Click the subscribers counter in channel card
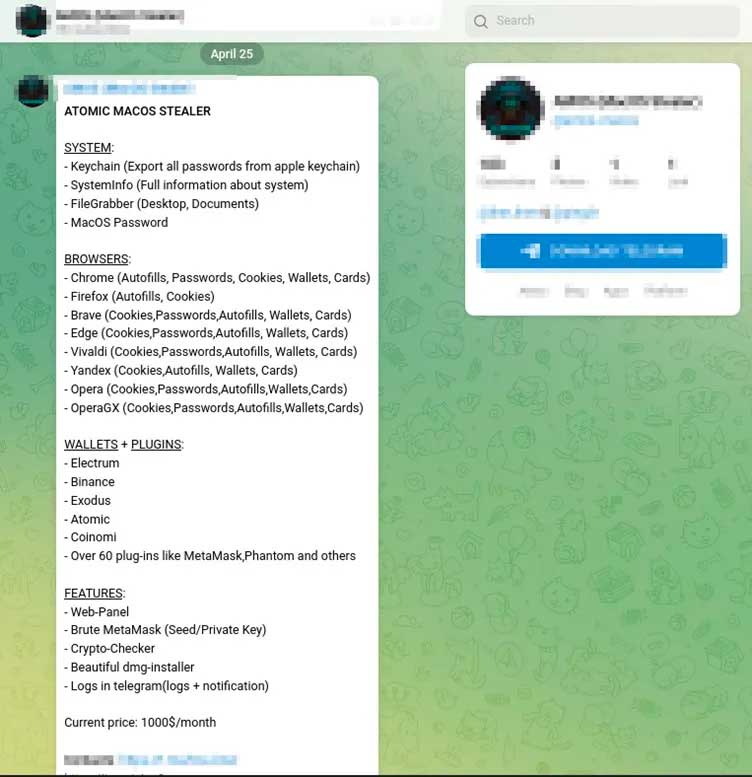The image size is (752, 777). click(507, 172)
